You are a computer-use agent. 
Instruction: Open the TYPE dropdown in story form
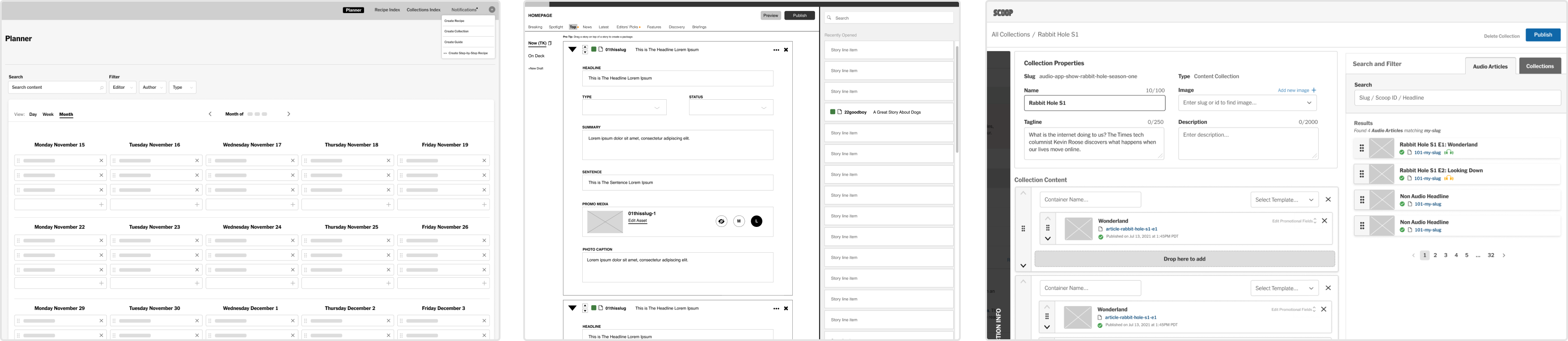[624, 108]
